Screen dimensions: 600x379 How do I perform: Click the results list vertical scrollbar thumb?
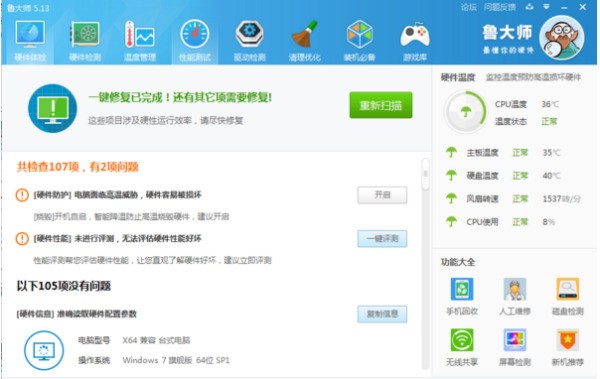425,174
